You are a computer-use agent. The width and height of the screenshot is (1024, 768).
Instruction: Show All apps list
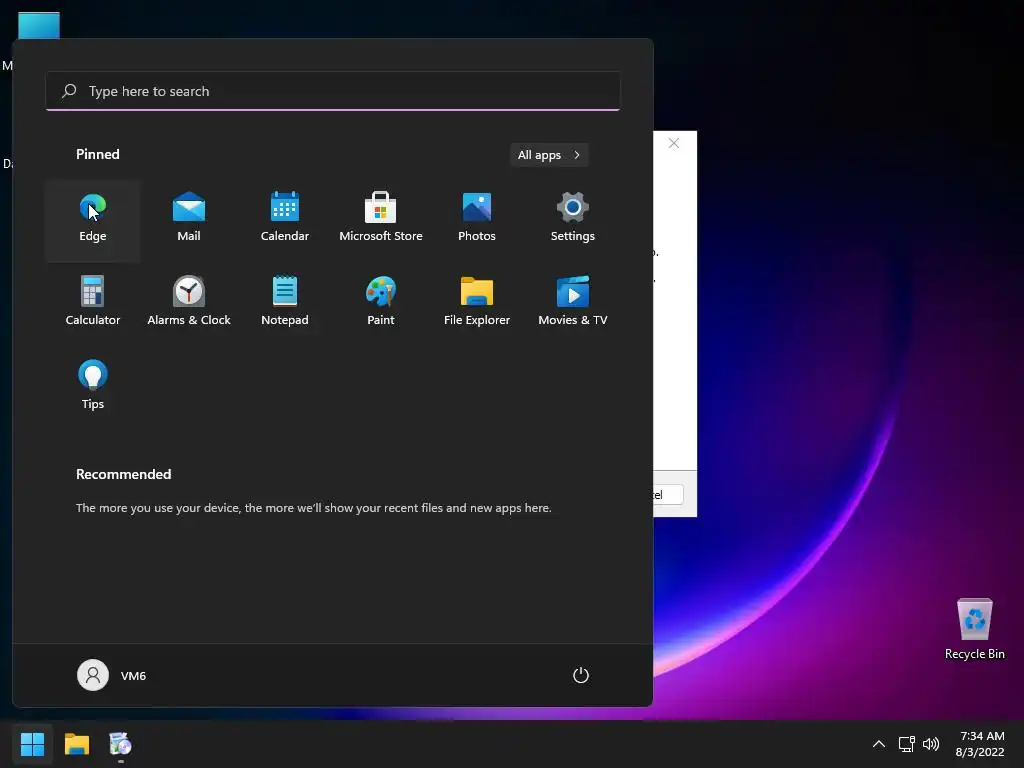click(x=549, y=155)
